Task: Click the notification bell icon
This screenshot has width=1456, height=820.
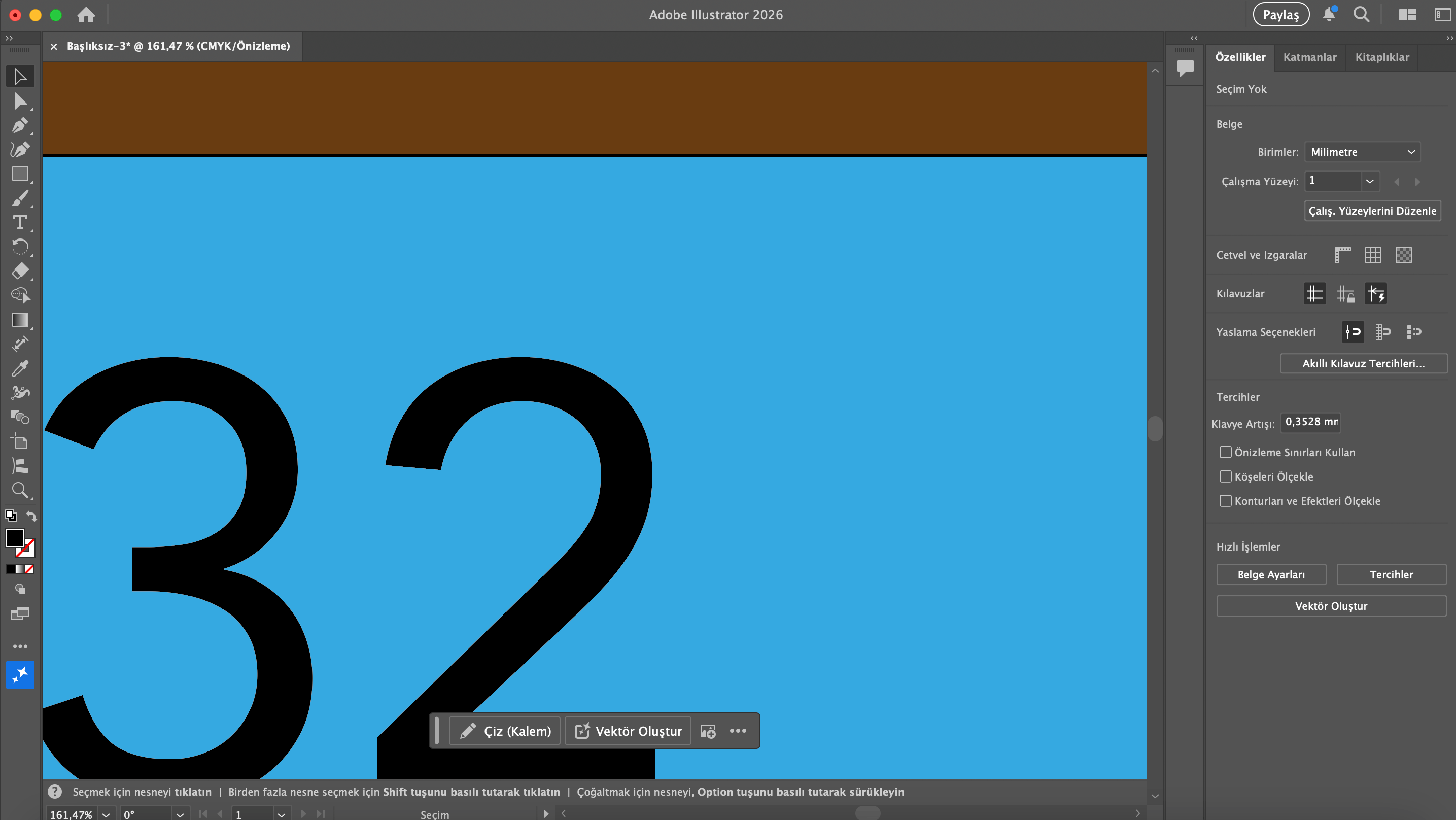Action: 1329,15
